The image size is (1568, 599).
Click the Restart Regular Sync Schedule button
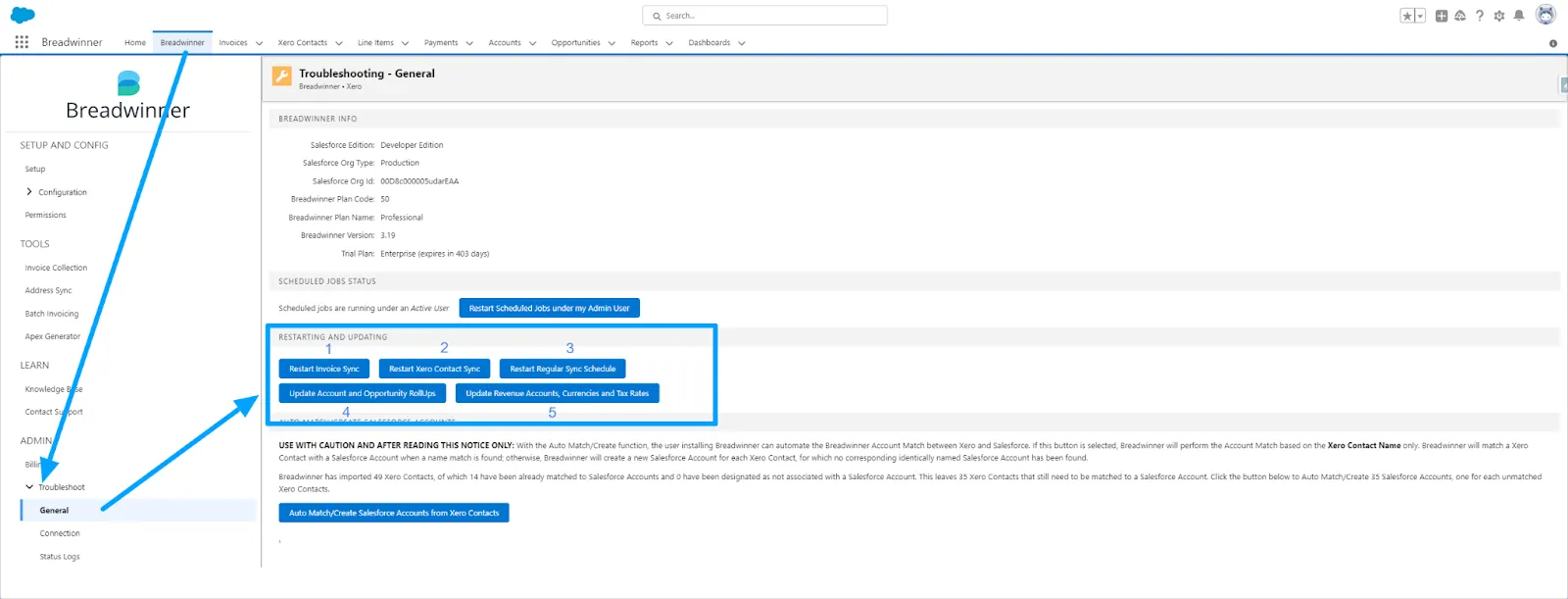click(x=563, y=369)
